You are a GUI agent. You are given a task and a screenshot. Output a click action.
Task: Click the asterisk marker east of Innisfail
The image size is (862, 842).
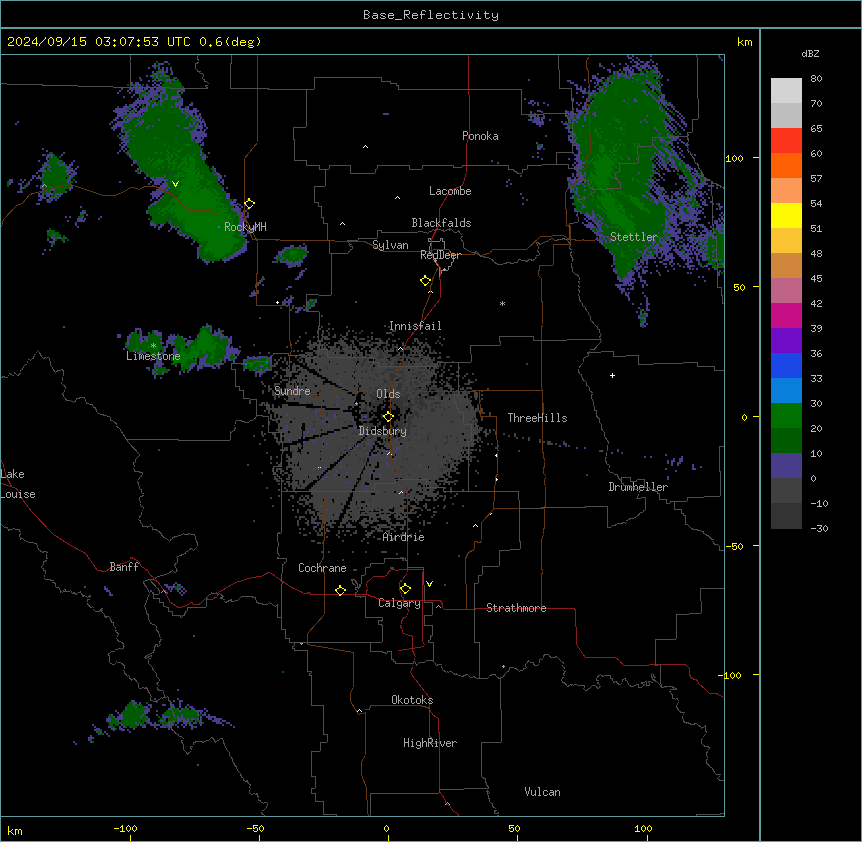pyautogui.click(x=502, y=303)
